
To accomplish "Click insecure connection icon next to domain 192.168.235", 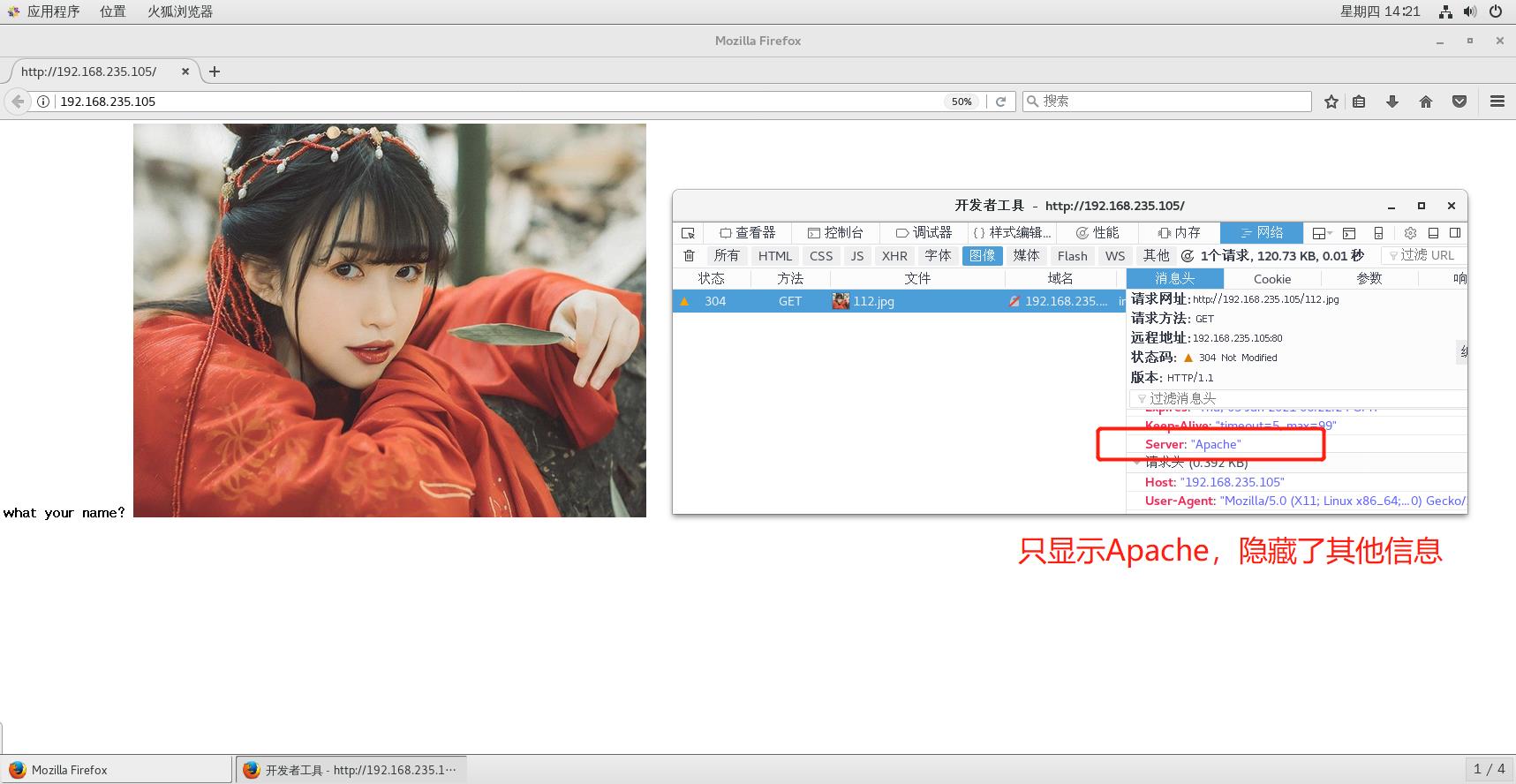I will click(x=1015, y=301).
